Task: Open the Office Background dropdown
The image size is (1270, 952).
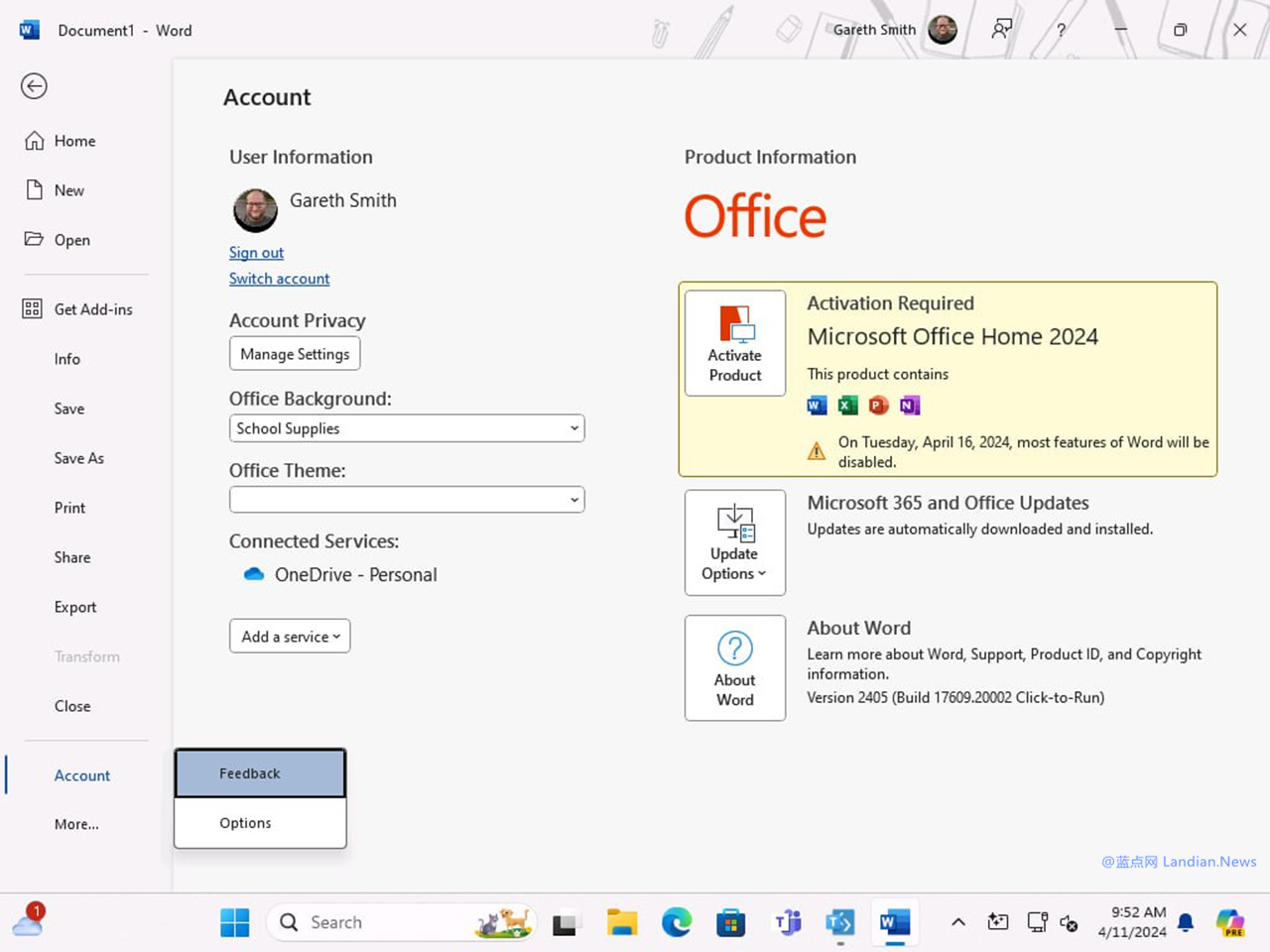Action: (407, 428)
